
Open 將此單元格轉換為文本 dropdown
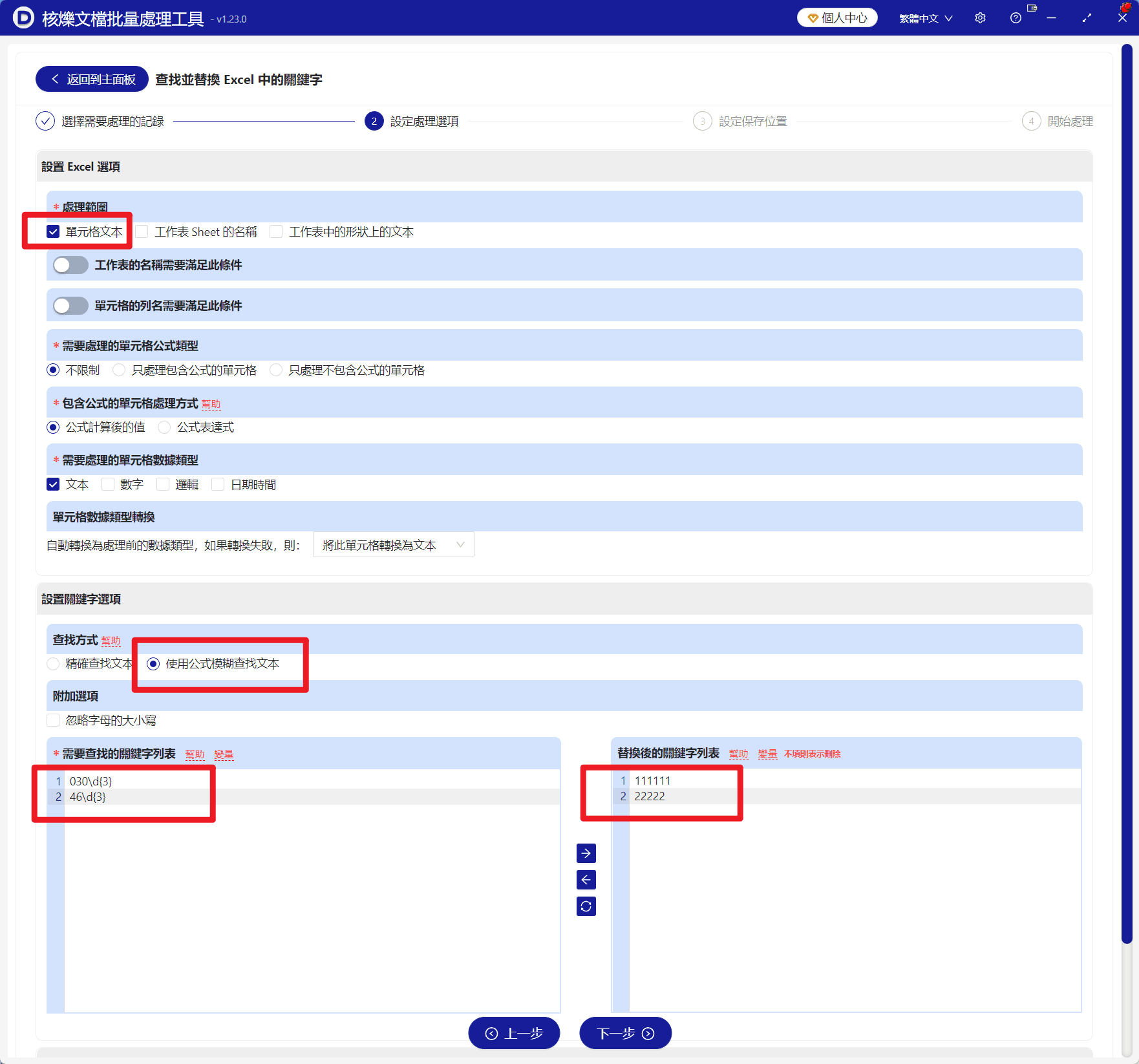tap(393, 544)
